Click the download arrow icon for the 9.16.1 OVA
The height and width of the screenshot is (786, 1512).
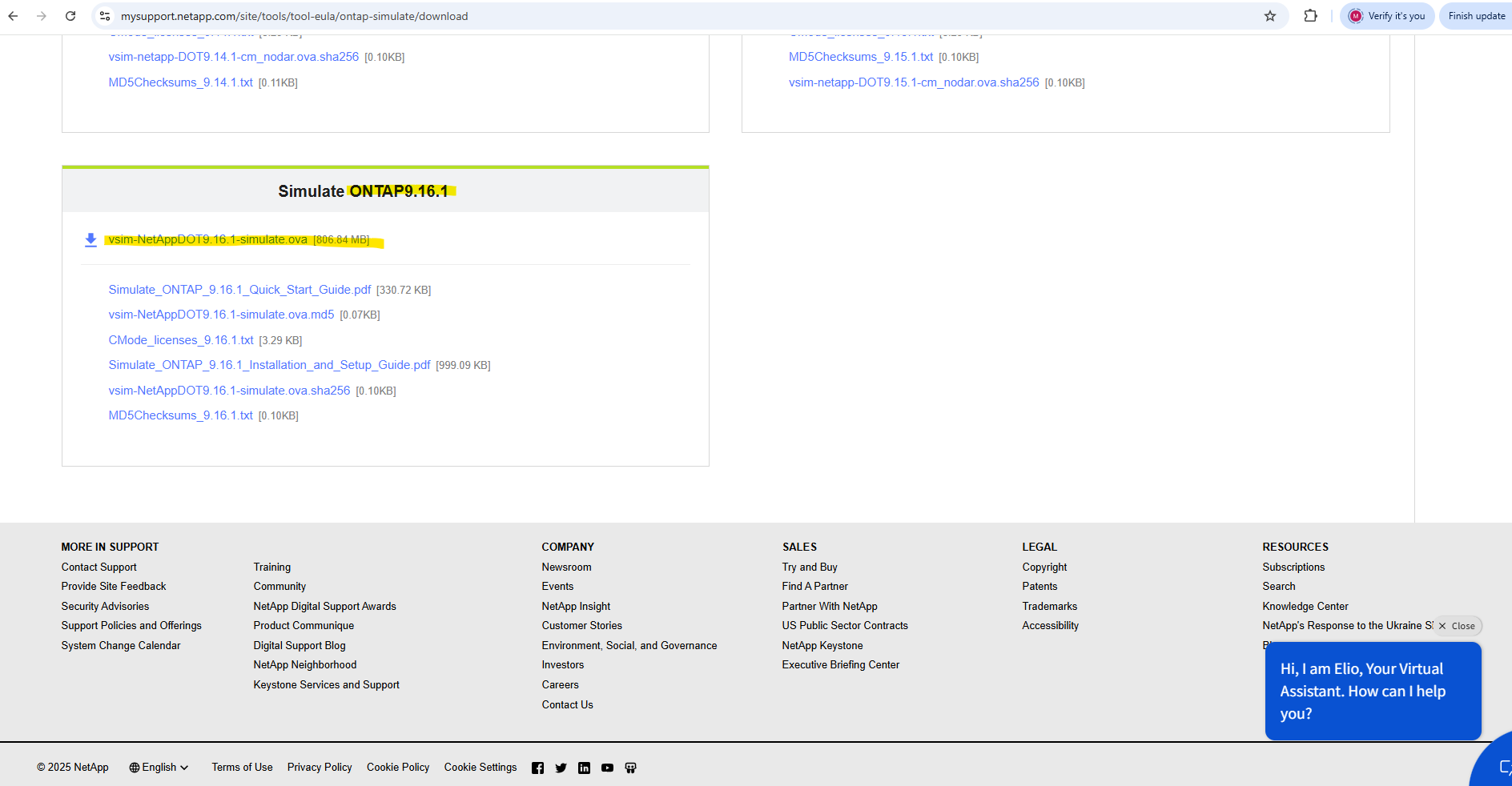coord(90,240)
